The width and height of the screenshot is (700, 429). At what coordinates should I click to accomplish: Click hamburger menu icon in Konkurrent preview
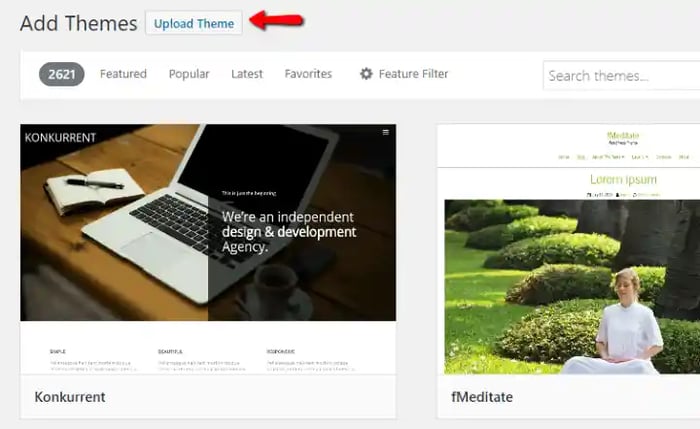pos(386,132)
